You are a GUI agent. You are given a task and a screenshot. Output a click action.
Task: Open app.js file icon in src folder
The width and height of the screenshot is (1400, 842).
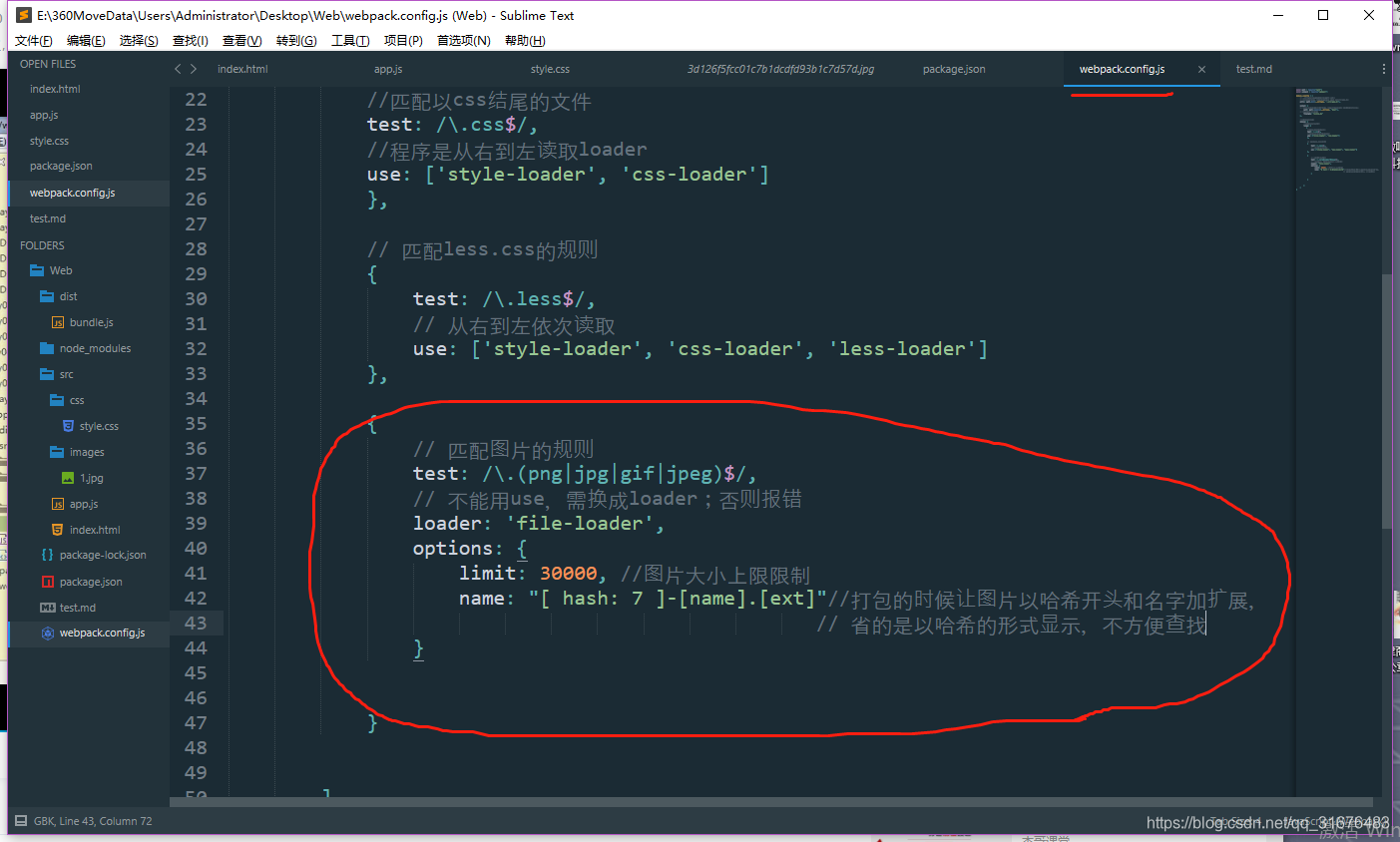click(58, 504)
